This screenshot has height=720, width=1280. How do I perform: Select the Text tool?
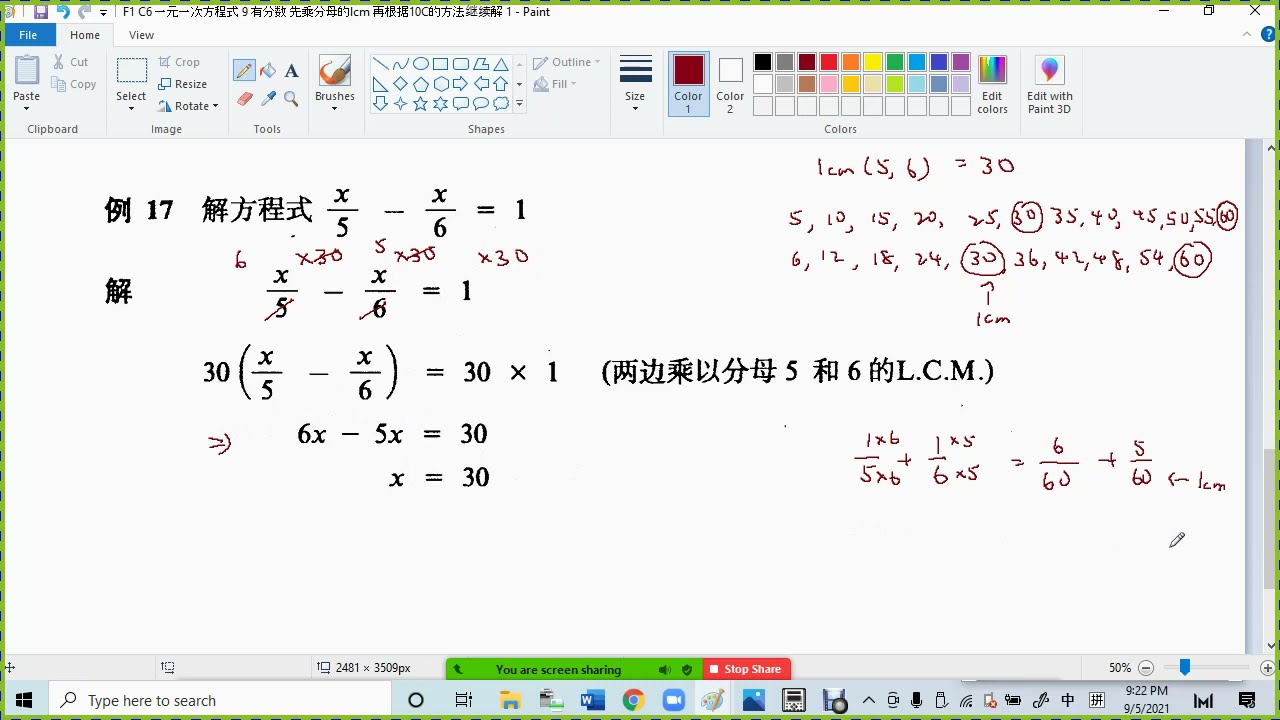pyautogui.click(x=291, y=70)
